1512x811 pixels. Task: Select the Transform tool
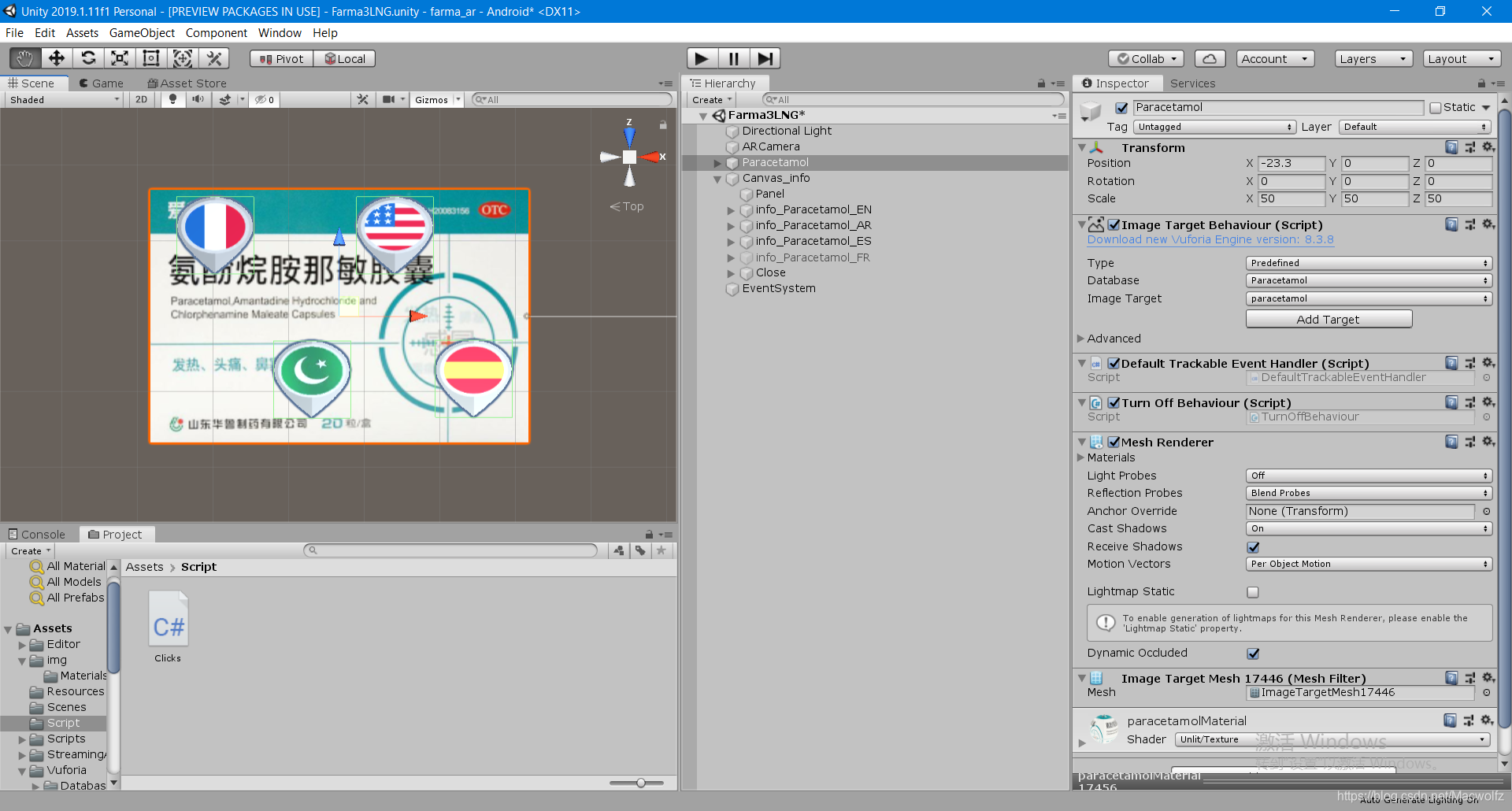pos(183,58)
